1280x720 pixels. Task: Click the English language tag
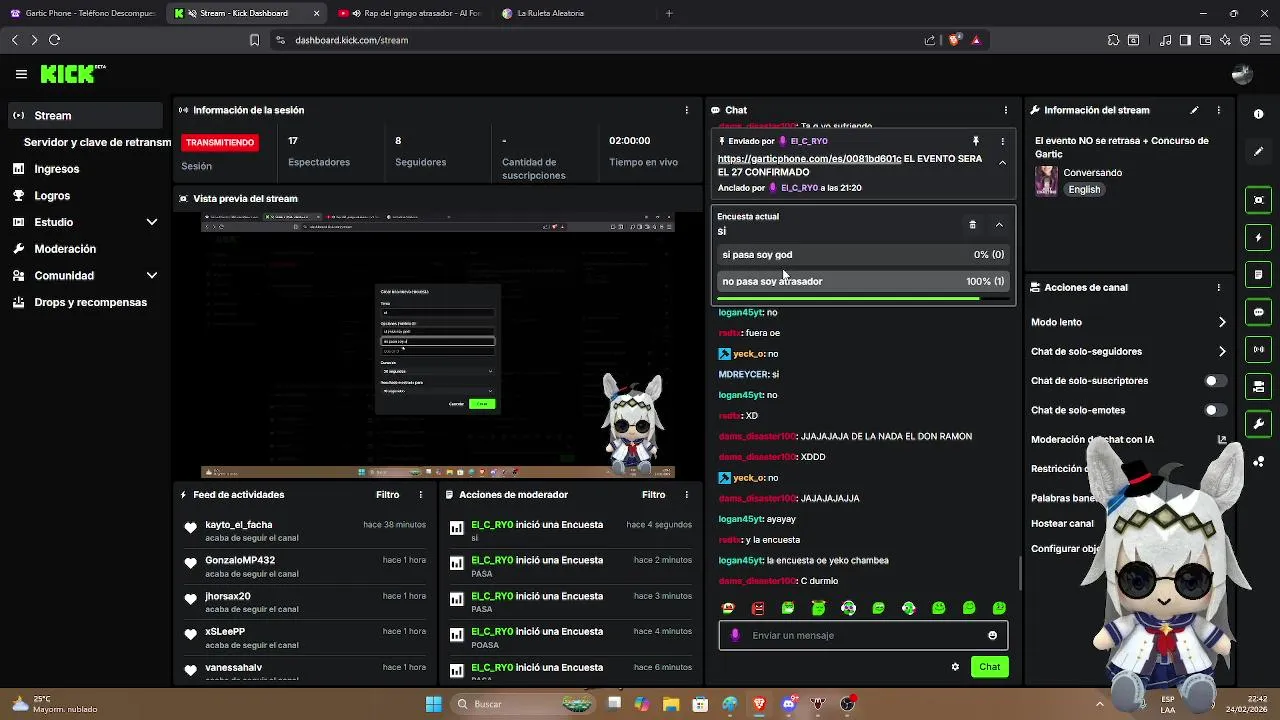1083,190
